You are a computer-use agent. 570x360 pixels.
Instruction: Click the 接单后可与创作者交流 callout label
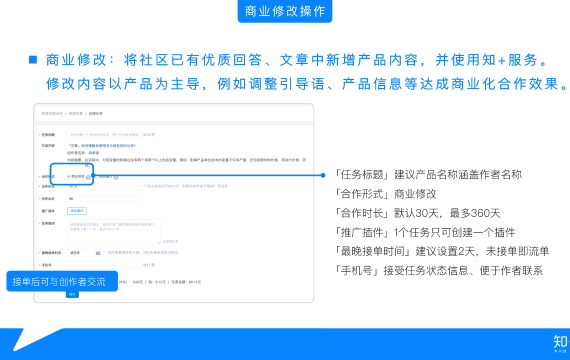[62, 281]
